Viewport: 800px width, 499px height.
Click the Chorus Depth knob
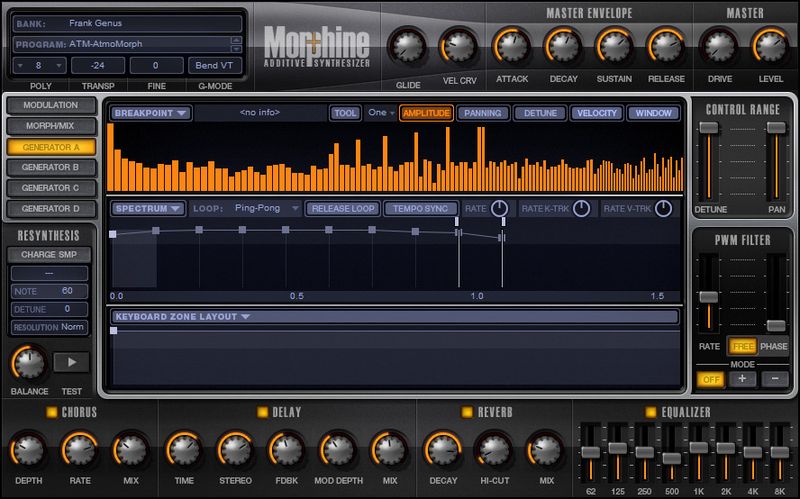point(28,449)
